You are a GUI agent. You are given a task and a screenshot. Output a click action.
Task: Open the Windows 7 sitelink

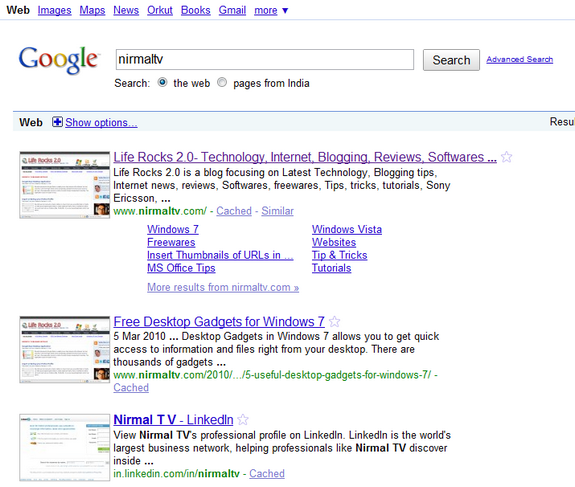coord(173,229)
